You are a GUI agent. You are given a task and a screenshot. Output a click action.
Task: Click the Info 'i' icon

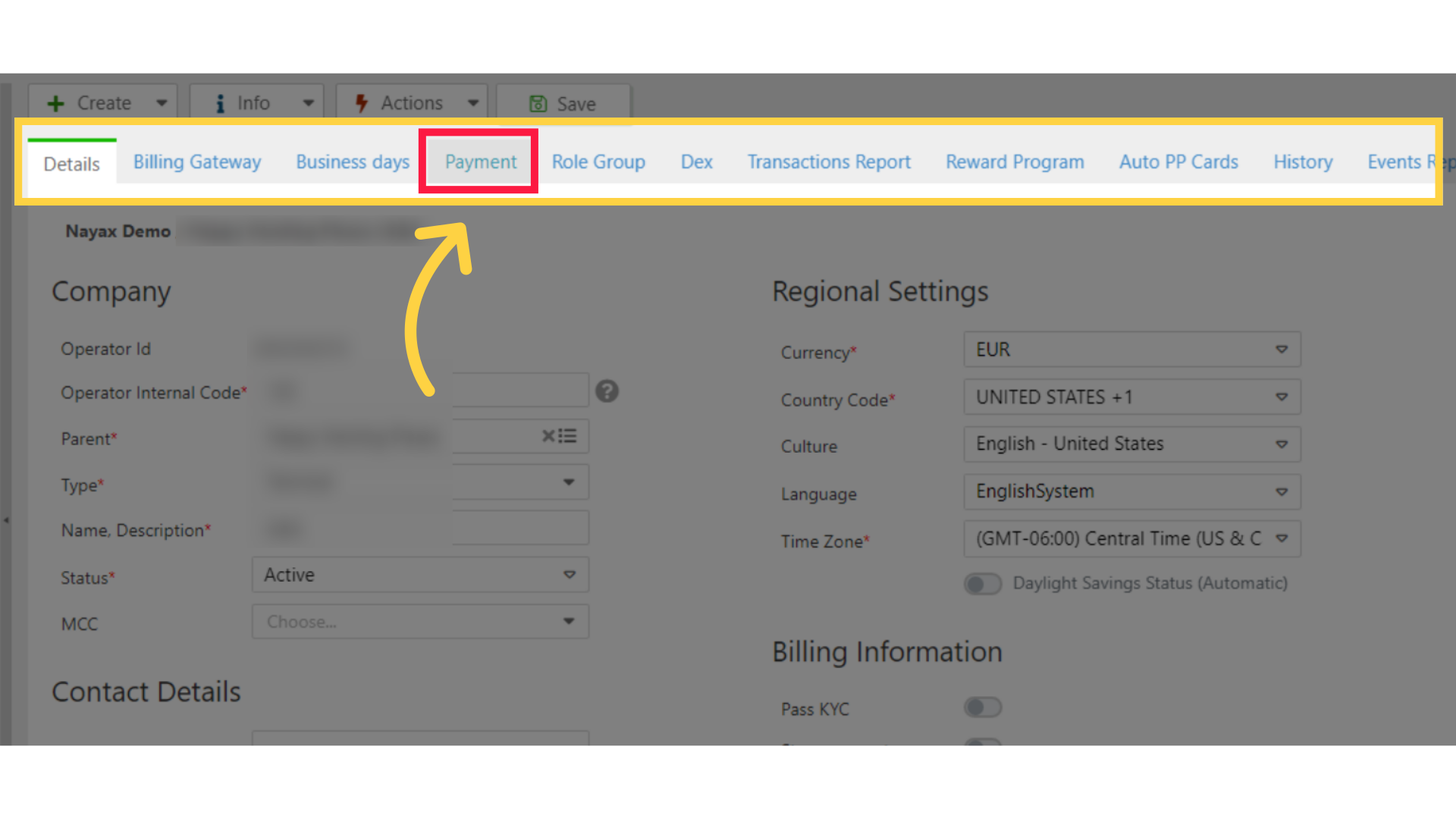pos(221,103)
